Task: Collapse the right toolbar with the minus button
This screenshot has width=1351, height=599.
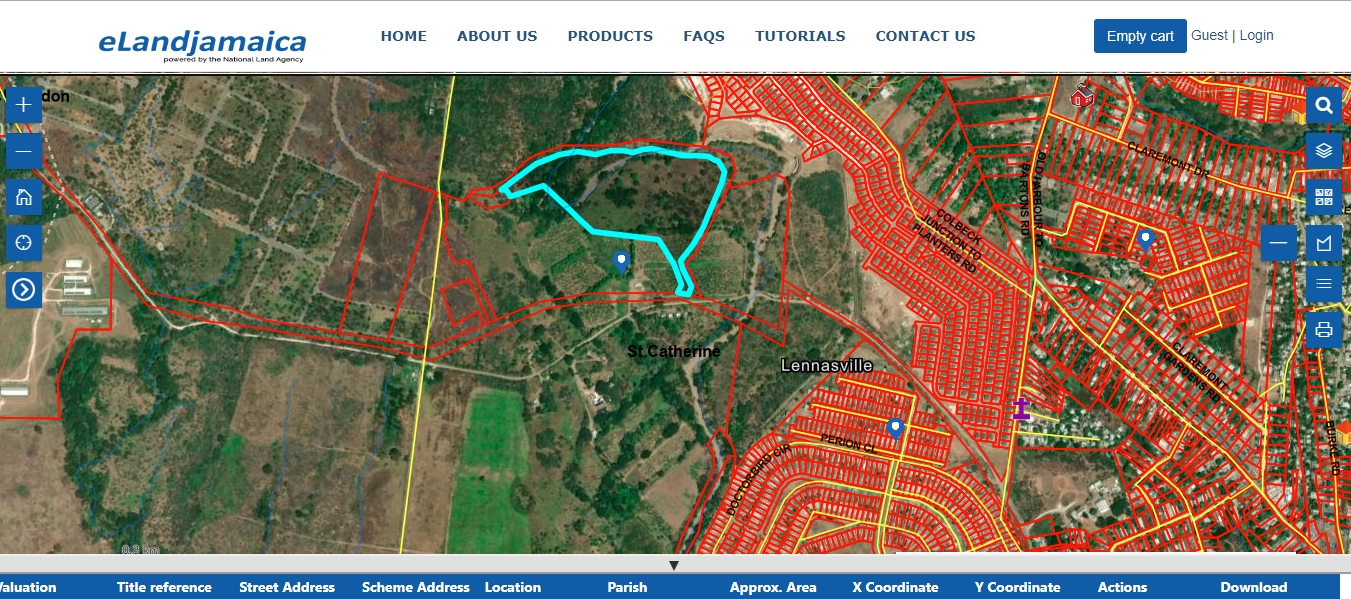Action: [1278, 243]
